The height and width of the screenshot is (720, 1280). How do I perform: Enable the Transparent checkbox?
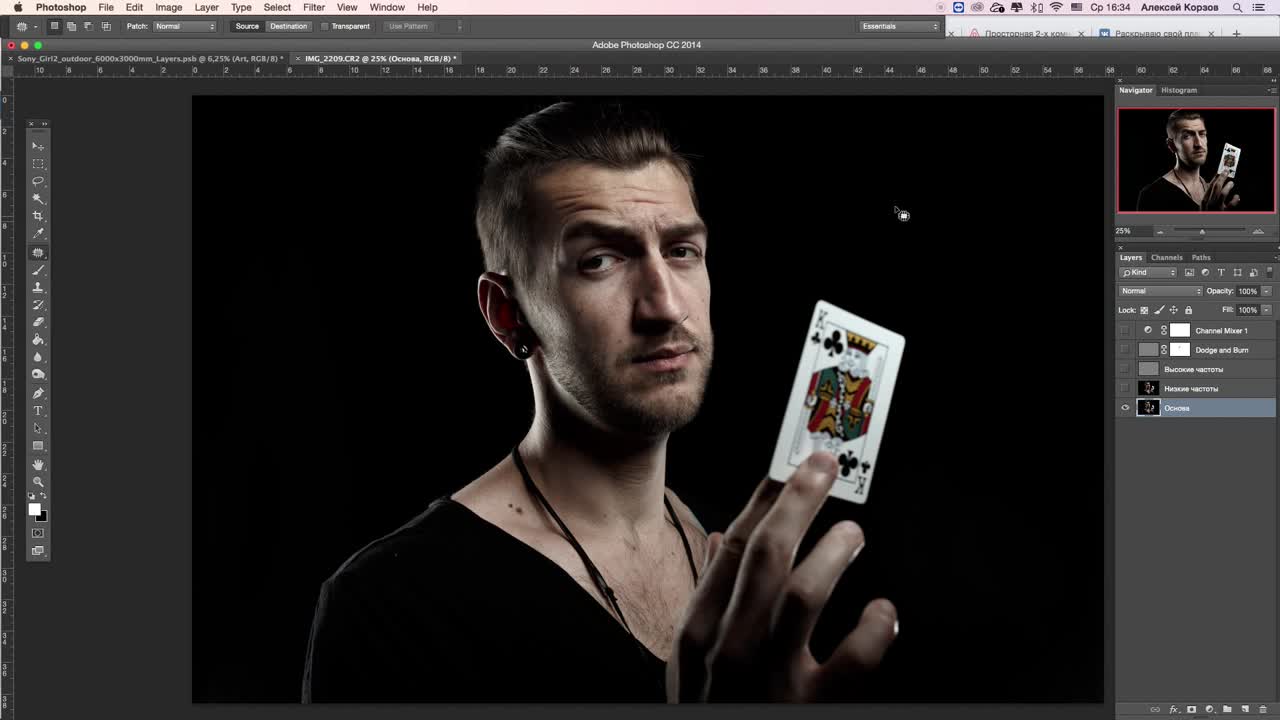(325, 26)
